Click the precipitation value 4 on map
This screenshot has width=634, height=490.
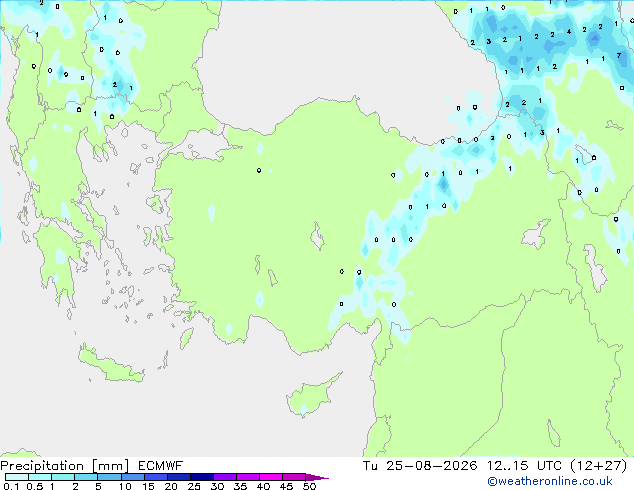pyautogui.click(x=568, y=32)
